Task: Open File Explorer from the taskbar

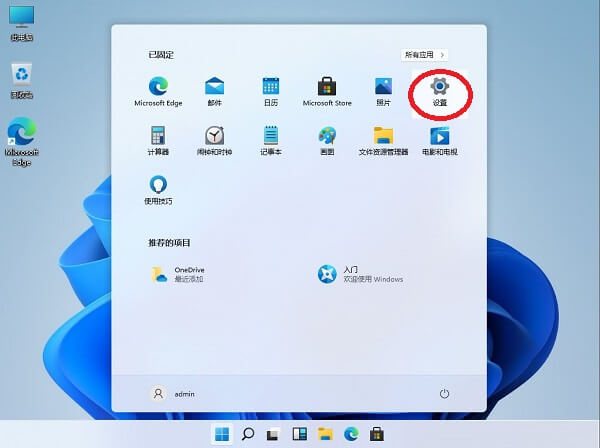Action: click(325, 434)
